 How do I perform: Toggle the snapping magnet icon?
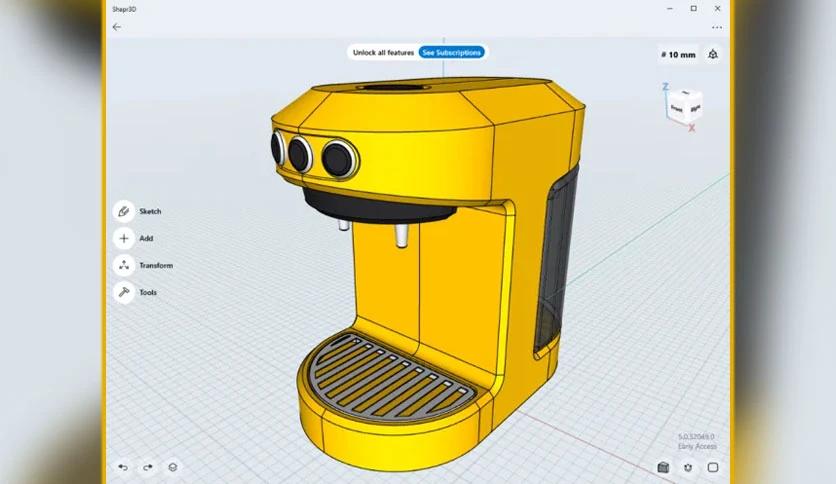[688, 467]
